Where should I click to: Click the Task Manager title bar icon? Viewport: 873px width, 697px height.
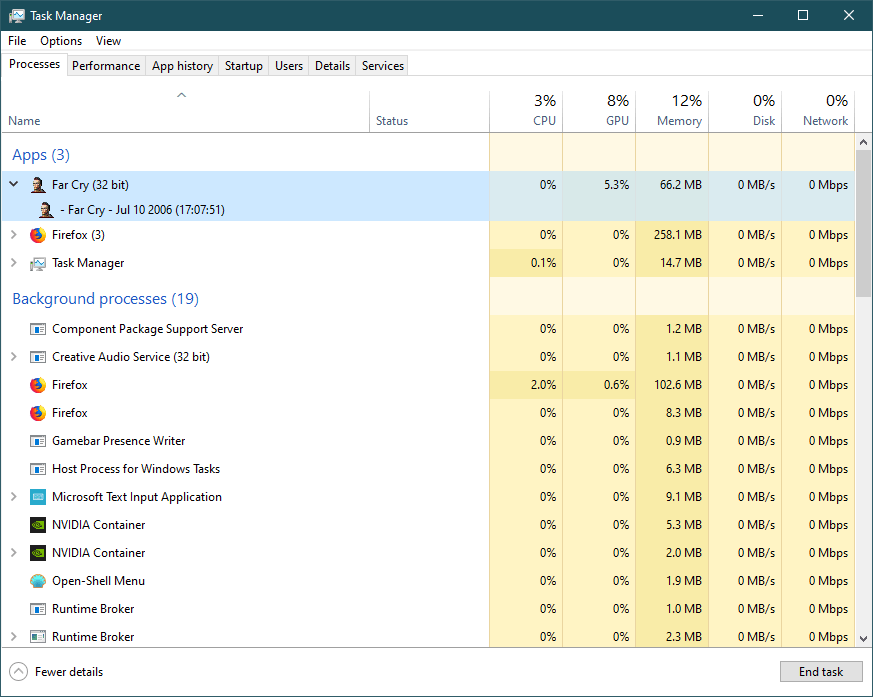tap(17, 16)
